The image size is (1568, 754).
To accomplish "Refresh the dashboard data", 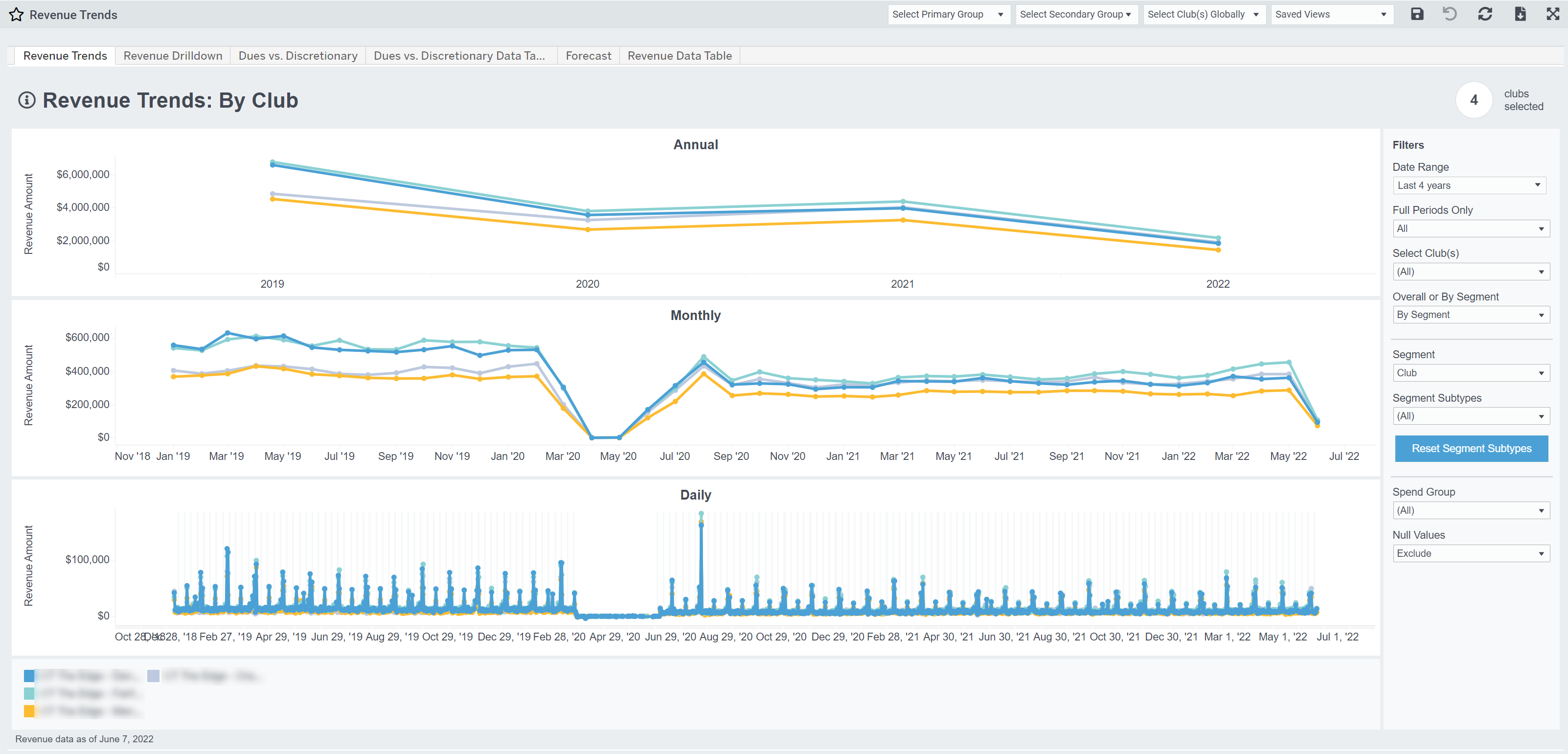I will click(x=1485, y=14).
